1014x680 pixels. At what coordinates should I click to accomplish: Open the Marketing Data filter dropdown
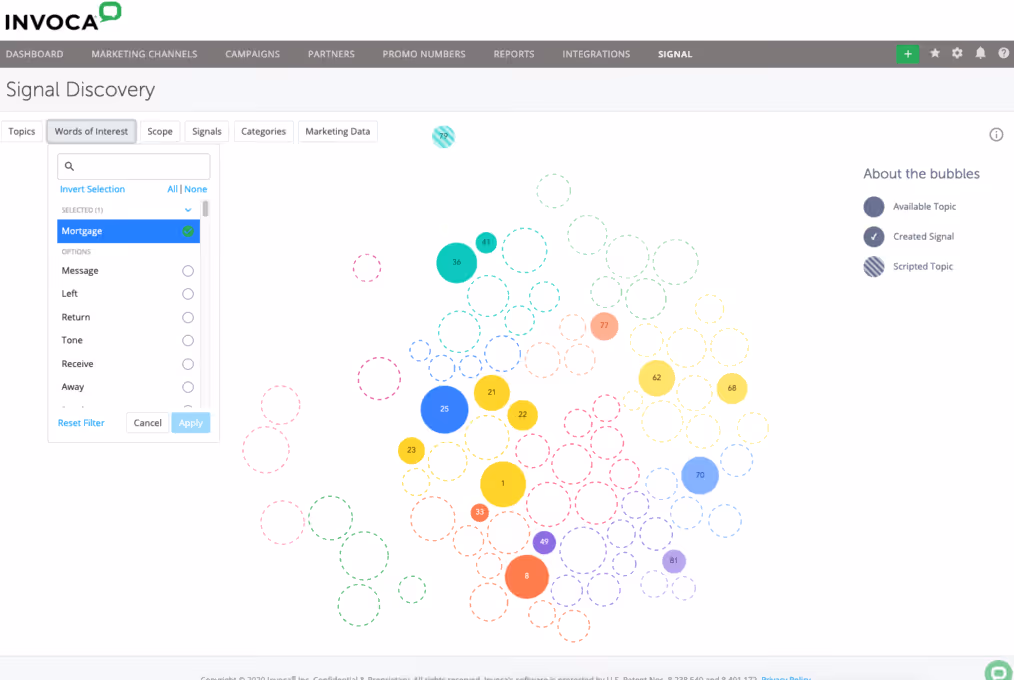coord(338,131)
